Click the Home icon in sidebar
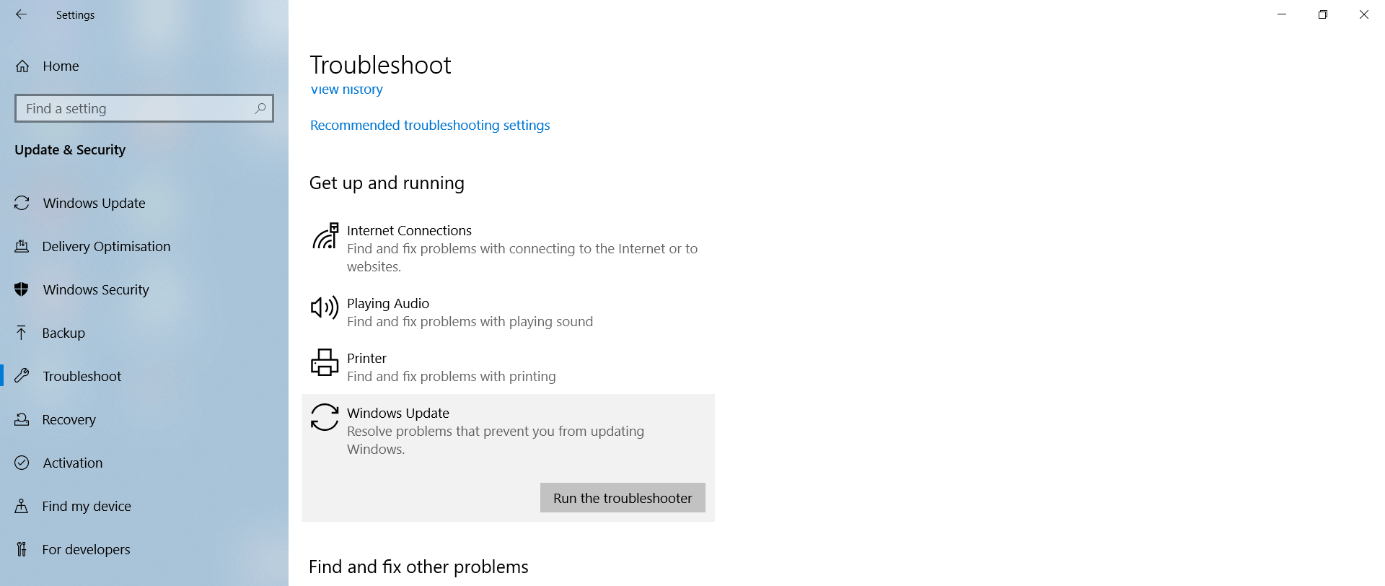Viewport: 1385px width, 586px height. click(x=22, y=66)
